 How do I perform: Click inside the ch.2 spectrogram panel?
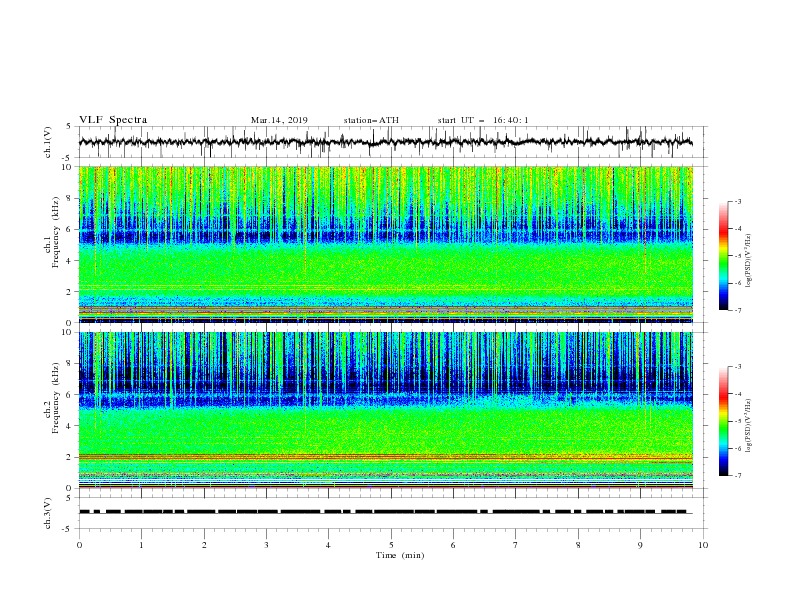[391, 410]
